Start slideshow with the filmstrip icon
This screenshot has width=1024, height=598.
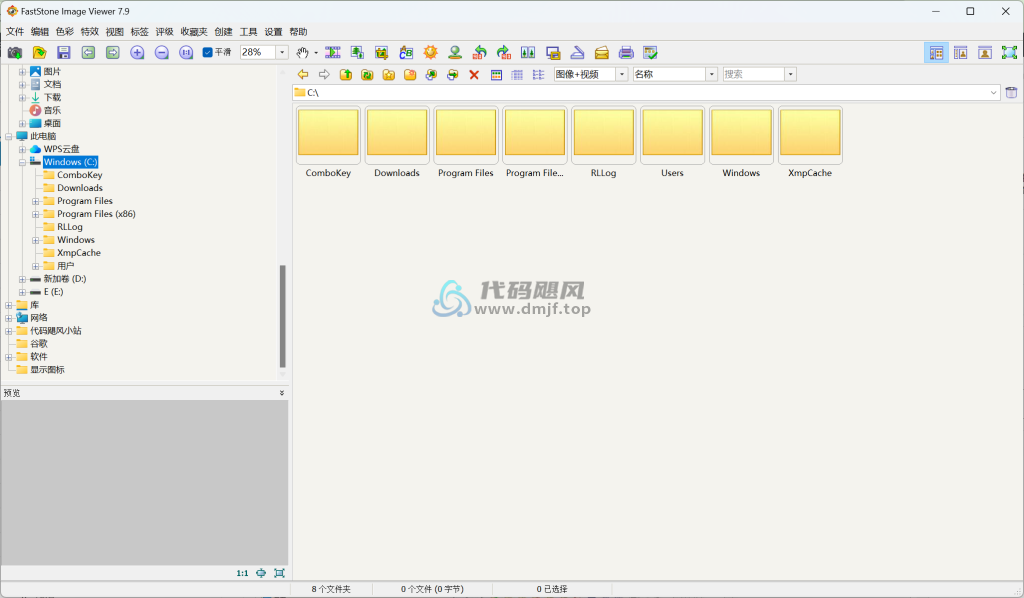pos(332,52)
